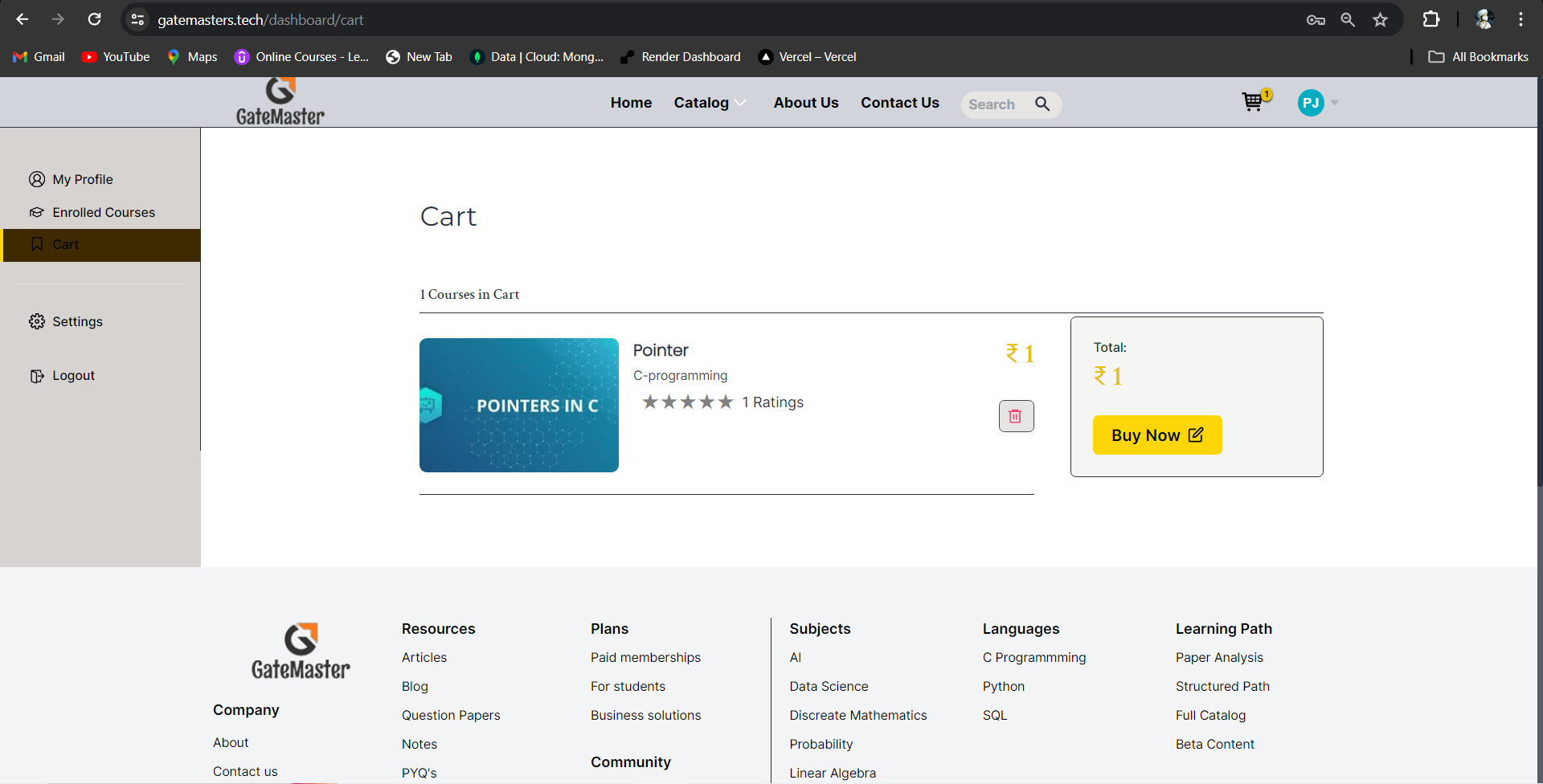Viewport: 1543px width, 784px height.
Task: Select Enrolled Courses in sidebar
Action: point(103,212)
